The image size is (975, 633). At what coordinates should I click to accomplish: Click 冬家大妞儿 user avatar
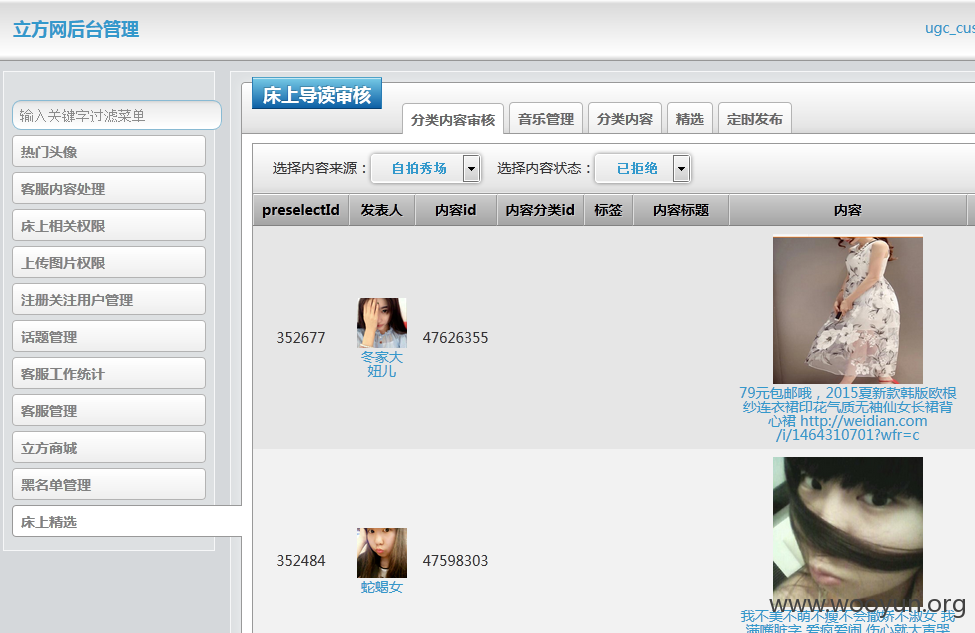coord(382,323)
